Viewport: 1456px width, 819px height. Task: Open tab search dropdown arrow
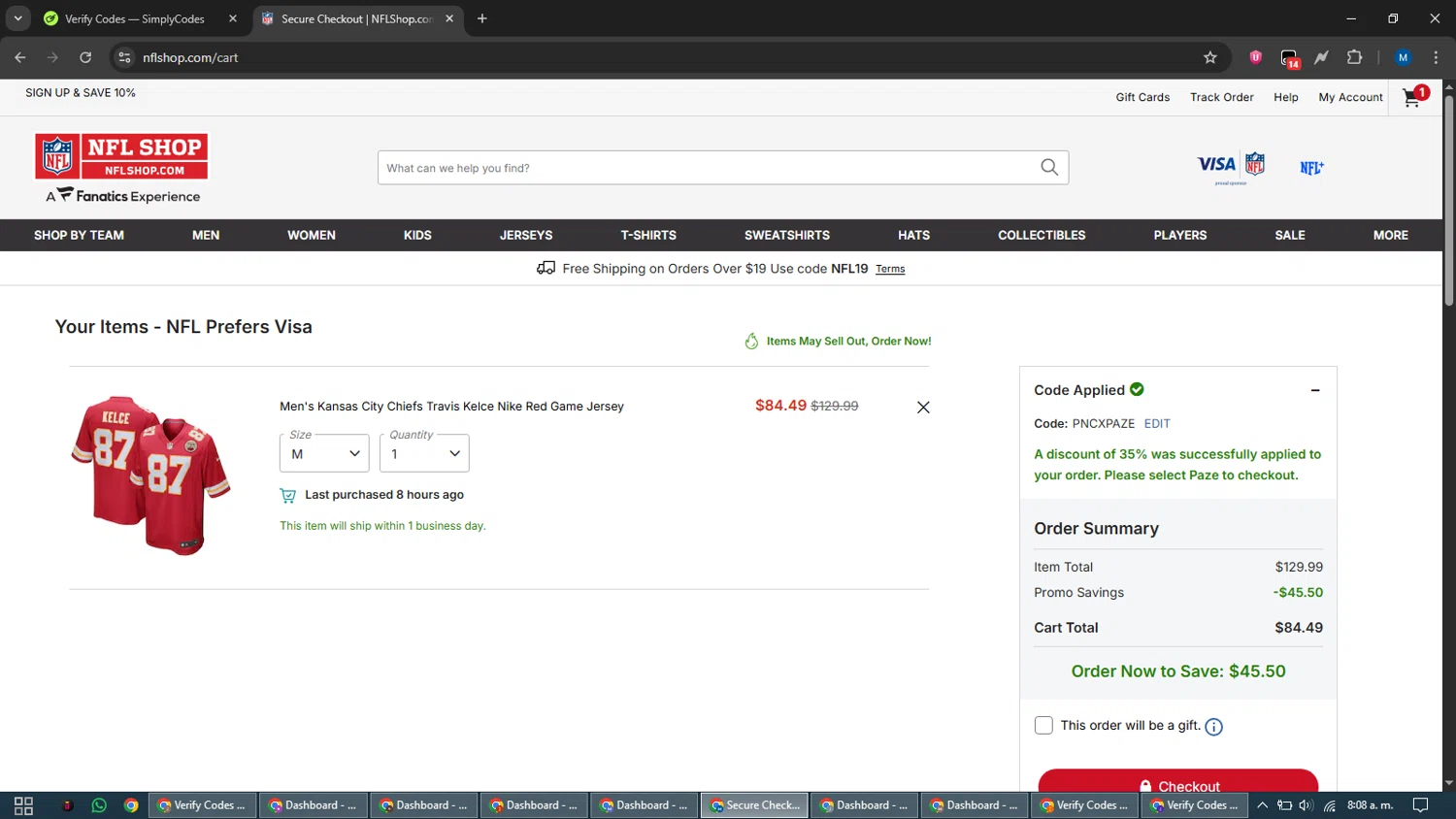pos(17,18)
